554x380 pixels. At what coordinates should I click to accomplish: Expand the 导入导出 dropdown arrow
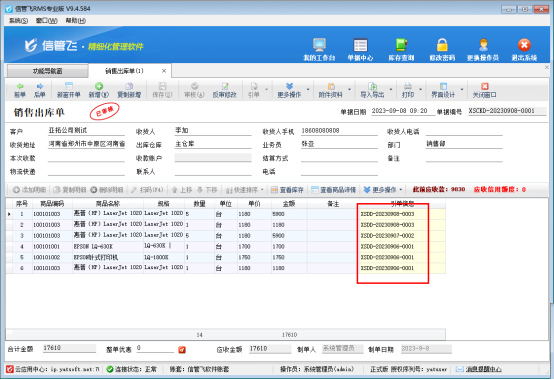[x=391, y=89]
